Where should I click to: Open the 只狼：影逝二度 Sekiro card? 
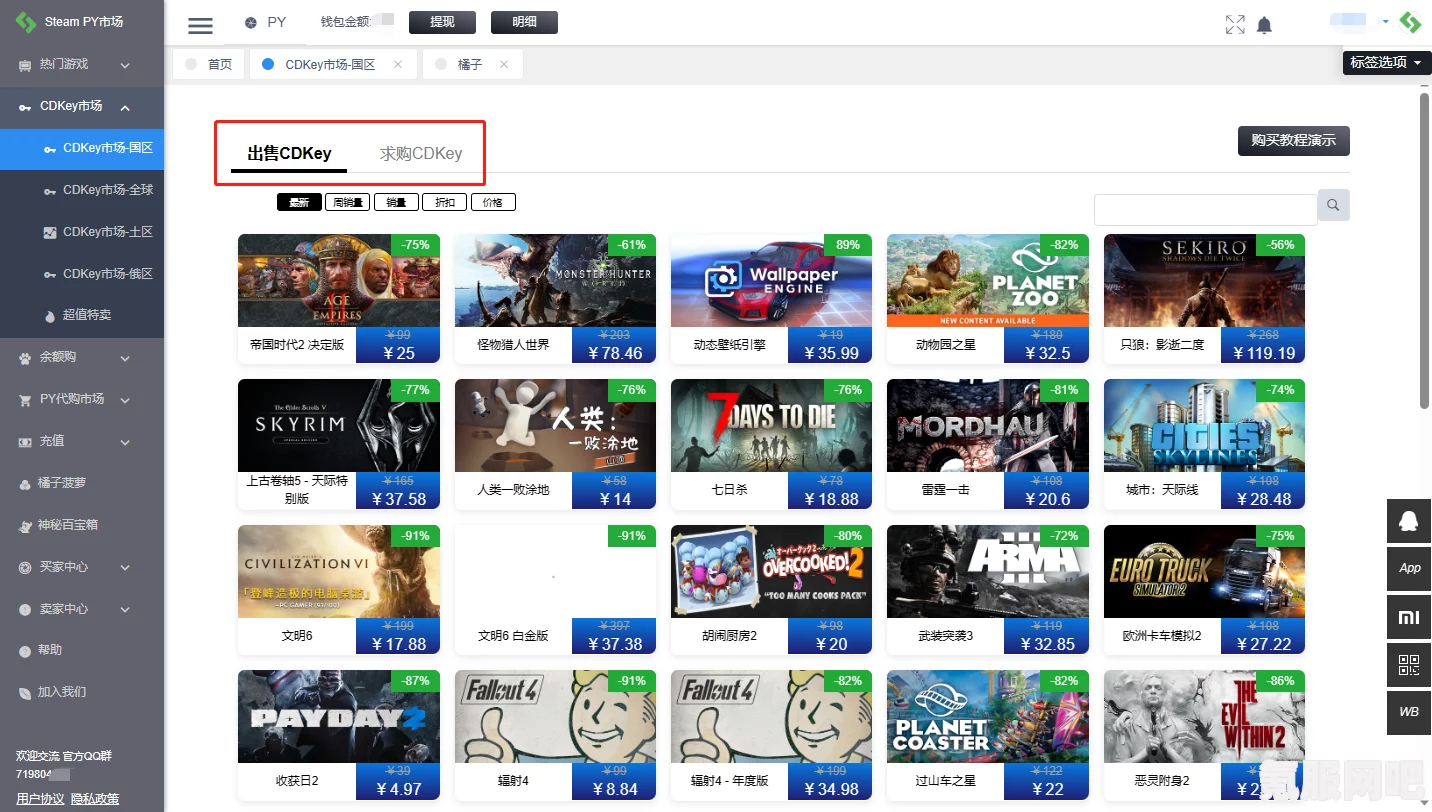pyautogui.click(x=1204, y=299)
